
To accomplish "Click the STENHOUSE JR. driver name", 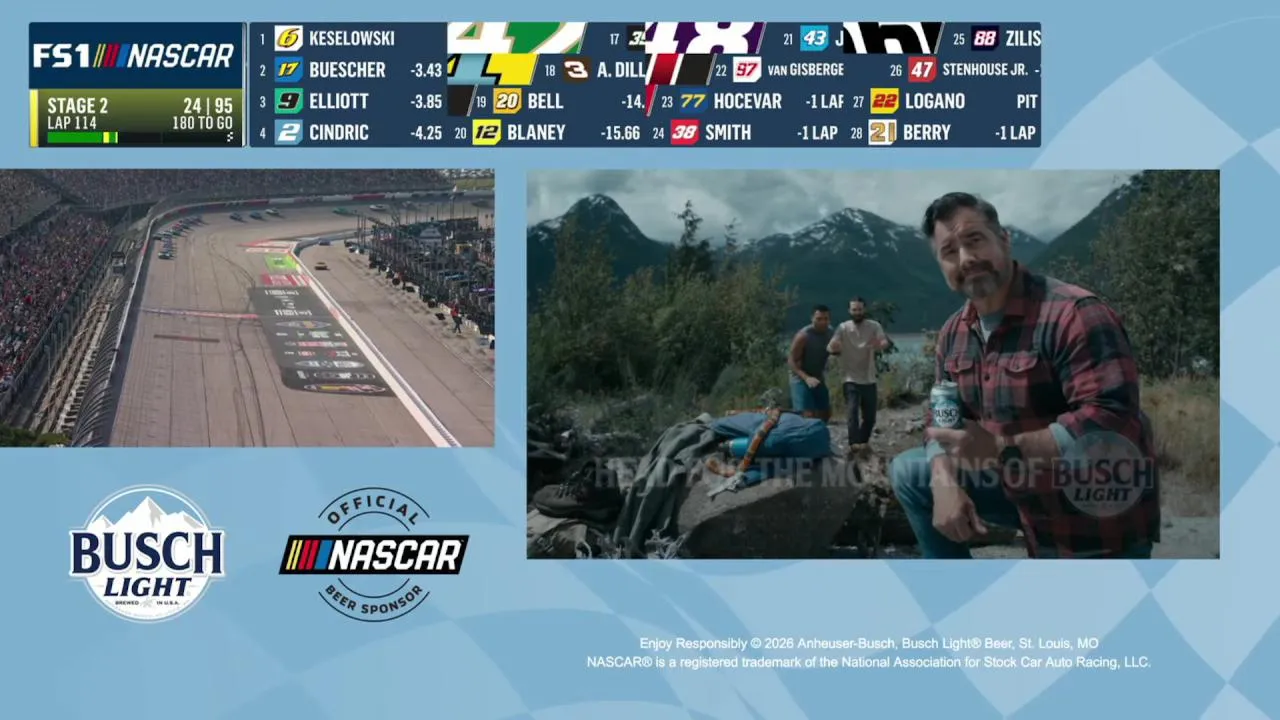I will tap(985, 70).
